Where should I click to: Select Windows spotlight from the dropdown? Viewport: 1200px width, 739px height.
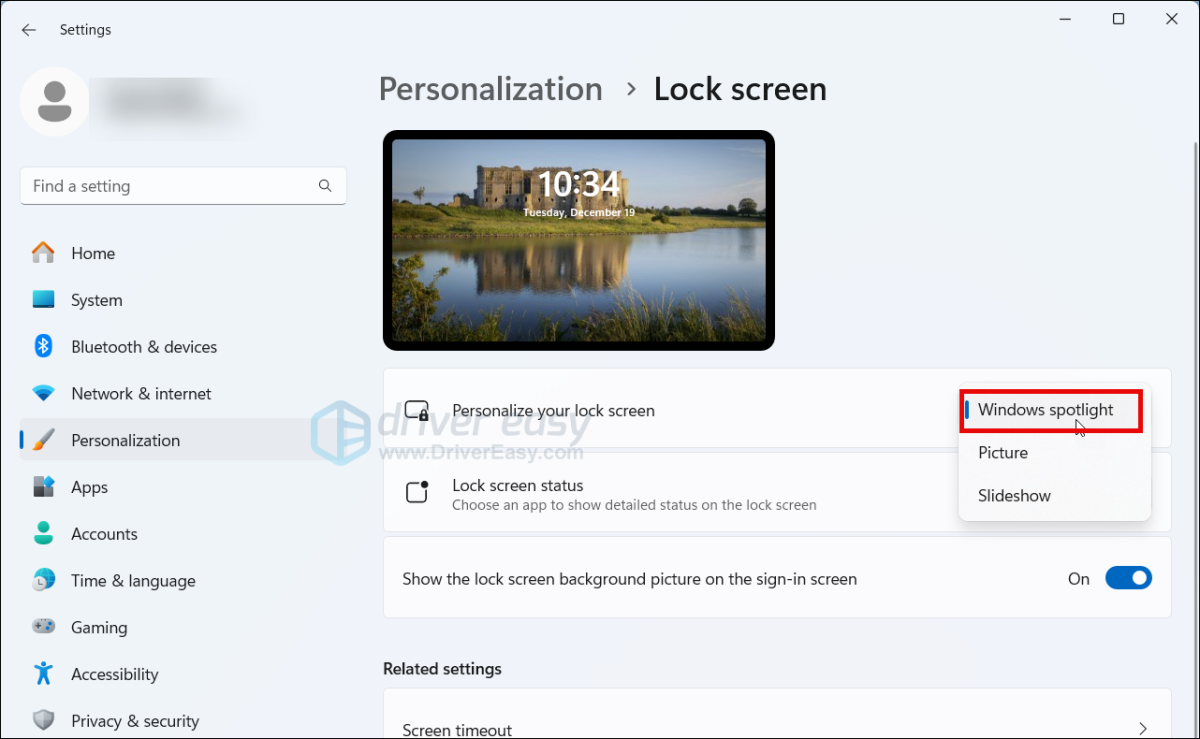(x=1045, y=410)
